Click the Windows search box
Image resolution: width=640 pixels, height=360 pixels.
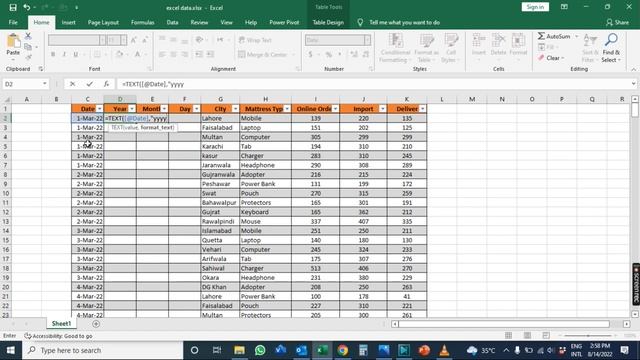102,350
